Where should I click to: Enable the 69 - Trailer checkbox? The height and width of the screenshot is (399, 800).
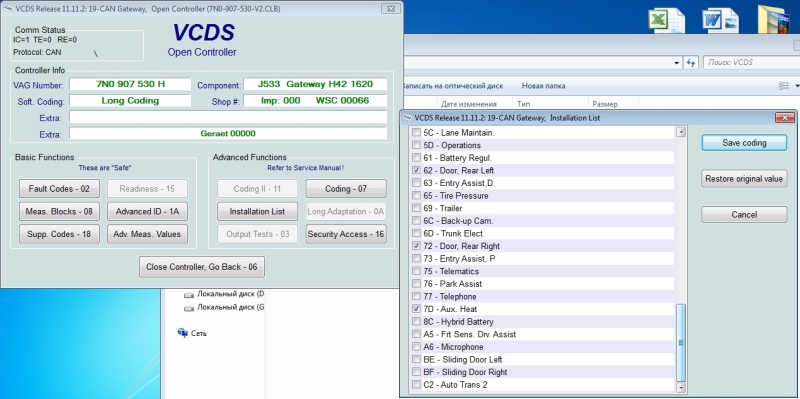[x=416, y=208]
